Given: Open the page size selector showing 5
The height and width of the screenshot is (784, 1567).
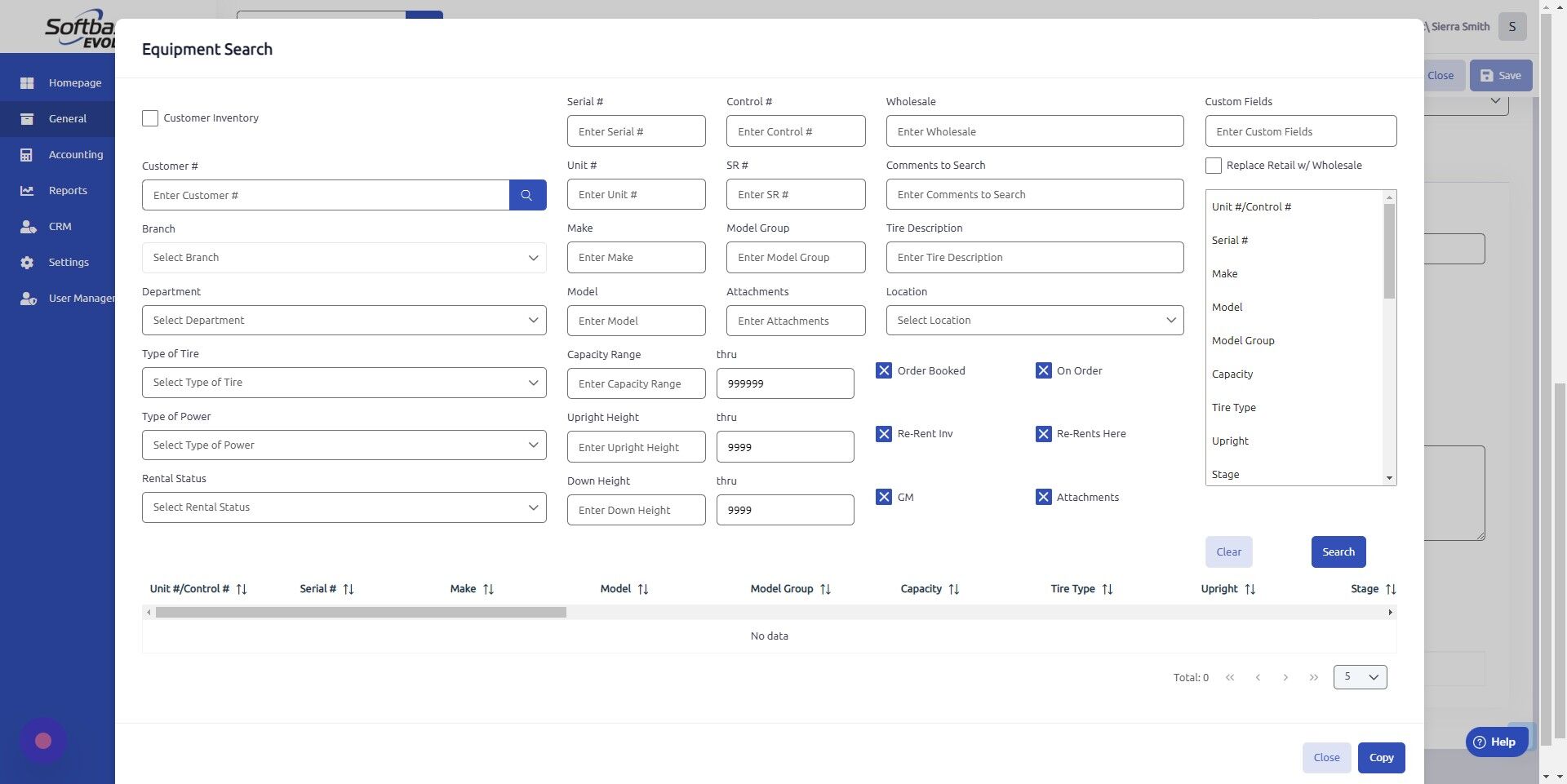Looking at the screenshot, I should click(1359, 677).
